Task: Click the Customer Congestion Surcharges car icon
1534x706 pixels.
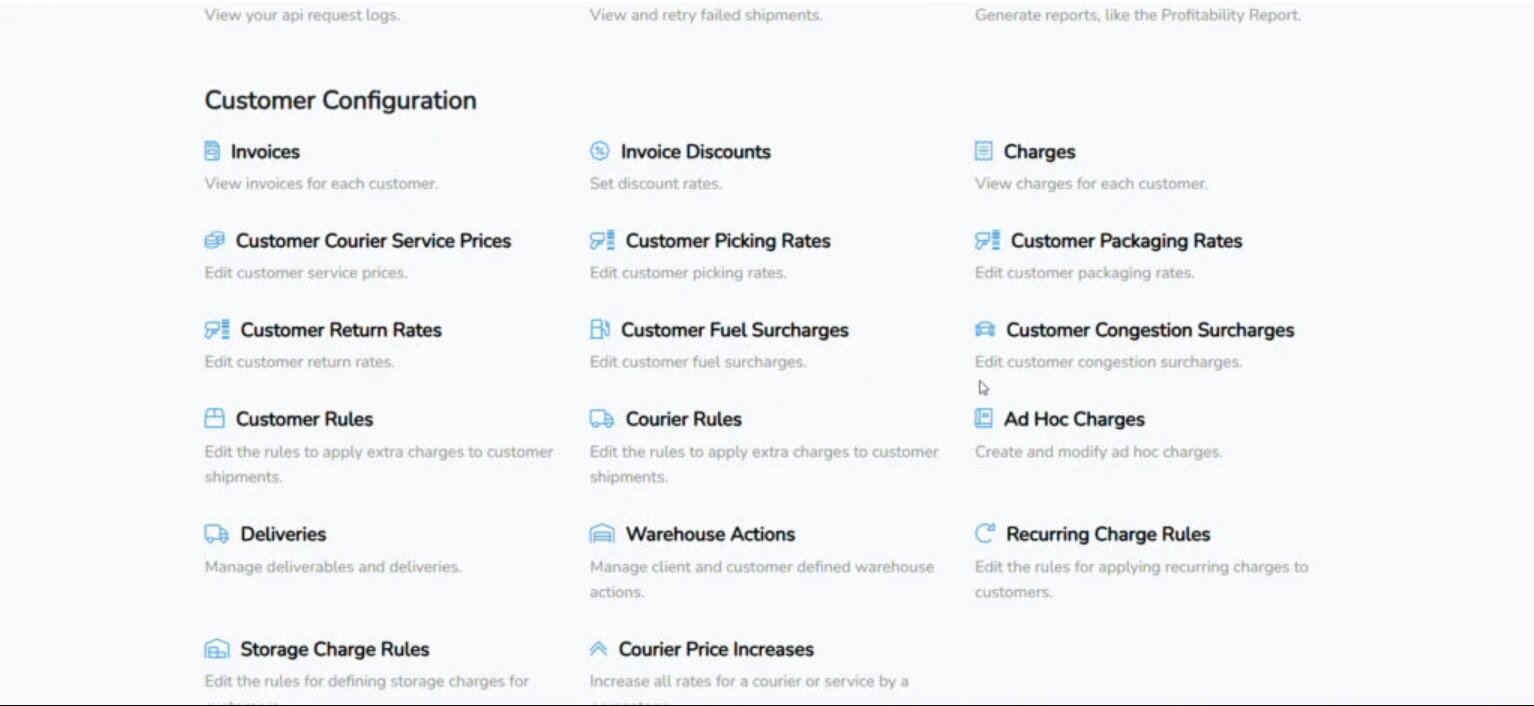Action: click(985, 329)
